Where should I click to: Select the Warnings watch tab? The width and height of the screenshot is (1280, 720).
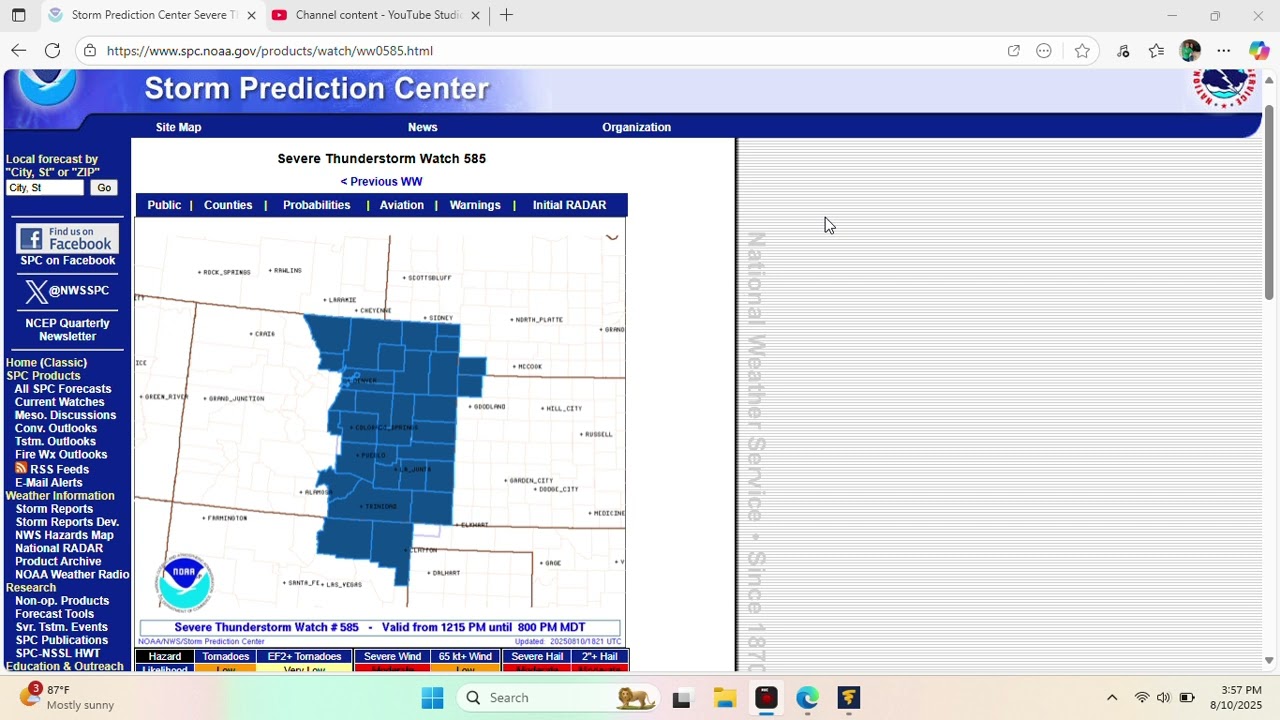pyautogui.click(x=475, y=205)
